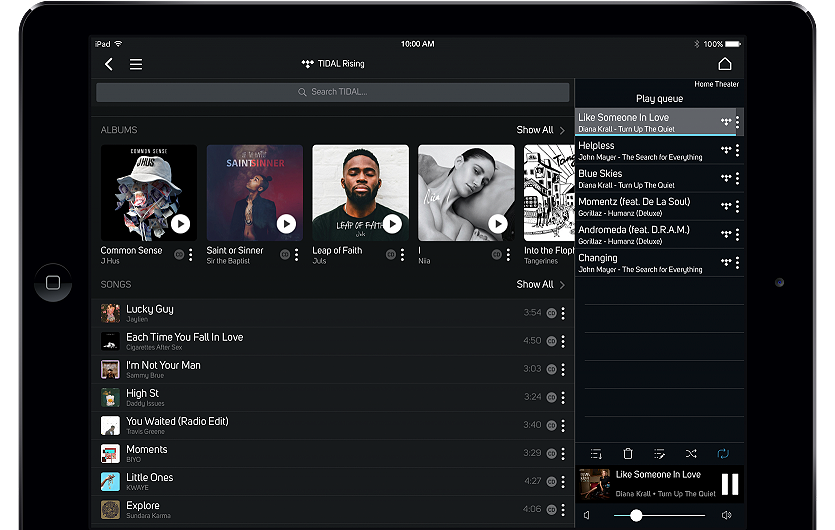Open the hamburger menu
Image resolution: width=835 pixels, height=530 pixels.
tap(136, 64)
